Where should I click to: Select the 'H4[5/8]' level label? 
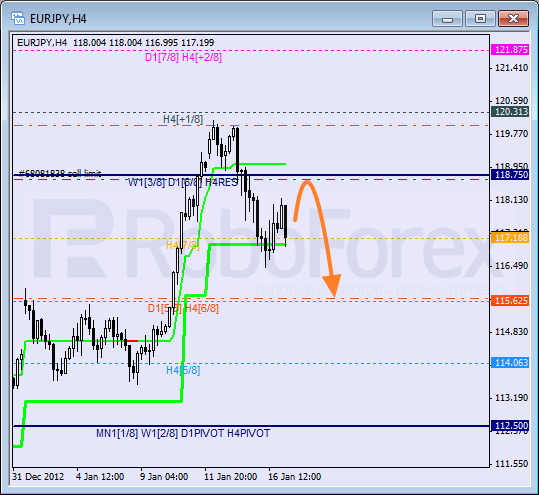tap(183, 370)
